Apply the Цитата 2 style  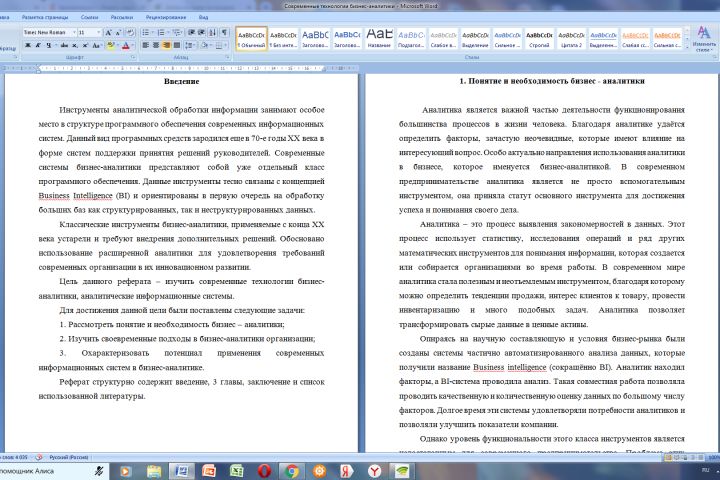point(571,39)
